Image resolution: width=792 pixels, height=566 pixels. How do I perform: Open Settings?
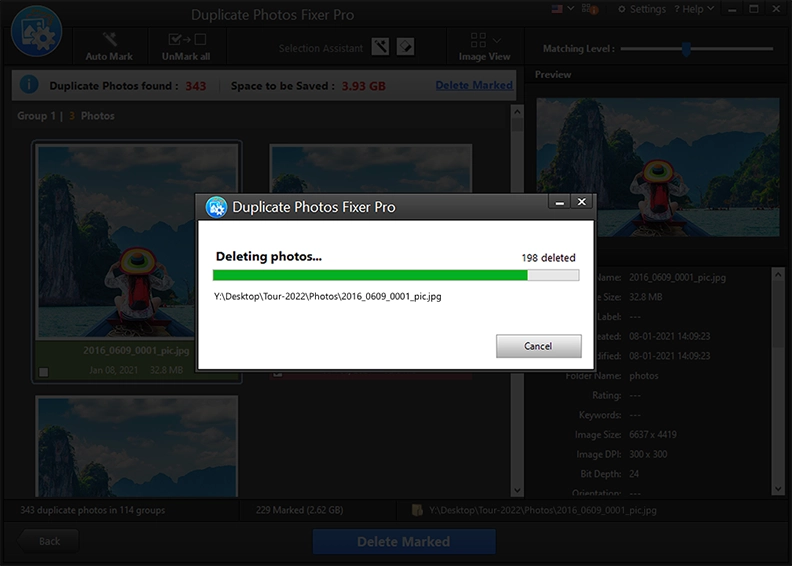click(642, 9)
